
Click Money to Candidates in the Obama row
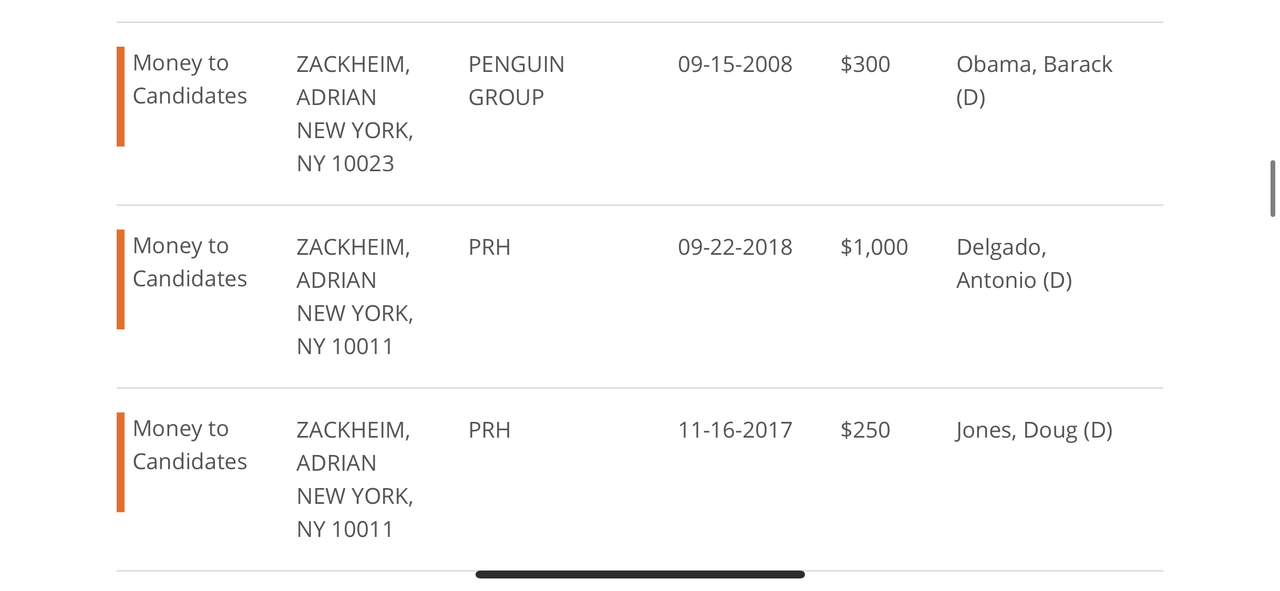coord(190,79)
